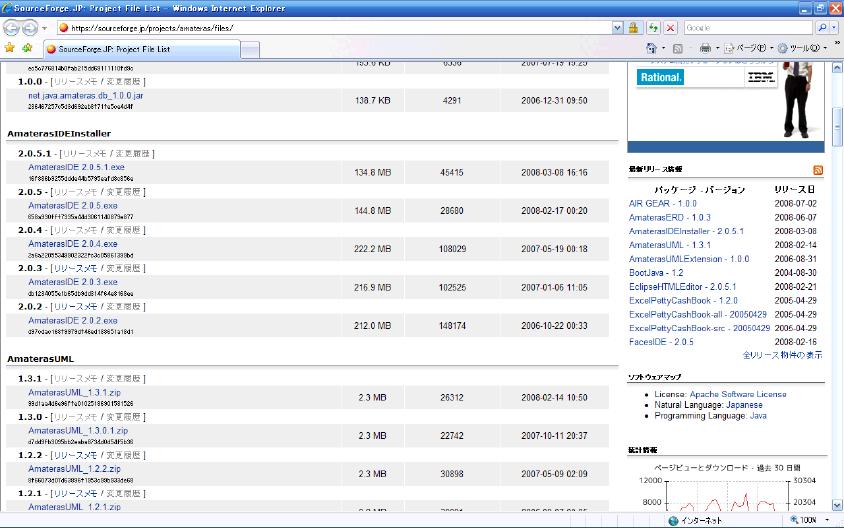844x528 pixels.
Task: Download net.java.amateras.db_1.0.0.jar
Action: click(x=86, y=95)
